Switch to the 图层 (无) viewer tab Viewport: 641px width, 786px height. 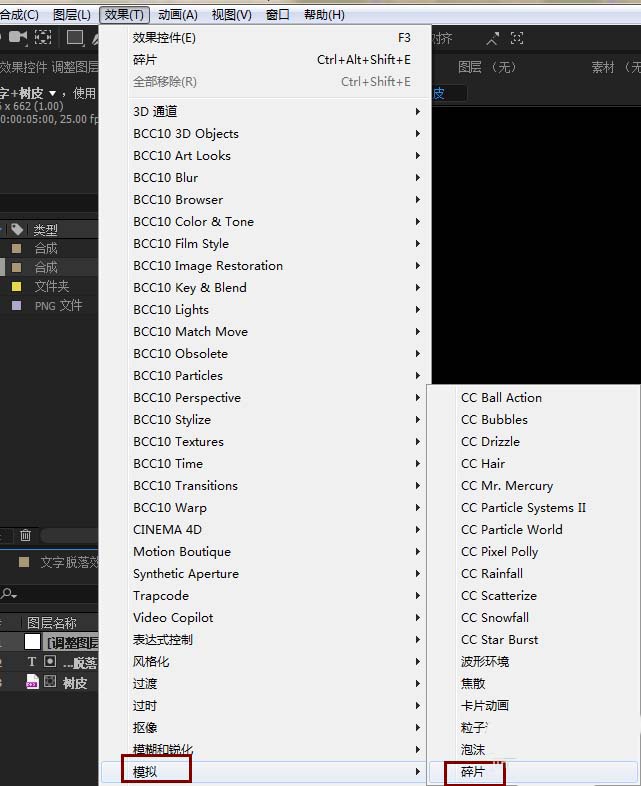coord(487,67)
